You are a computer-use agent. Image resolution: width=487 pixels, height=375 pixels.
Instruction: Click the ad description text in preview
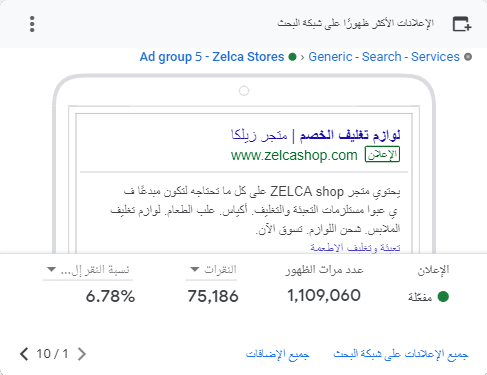(x=255, y=210)
